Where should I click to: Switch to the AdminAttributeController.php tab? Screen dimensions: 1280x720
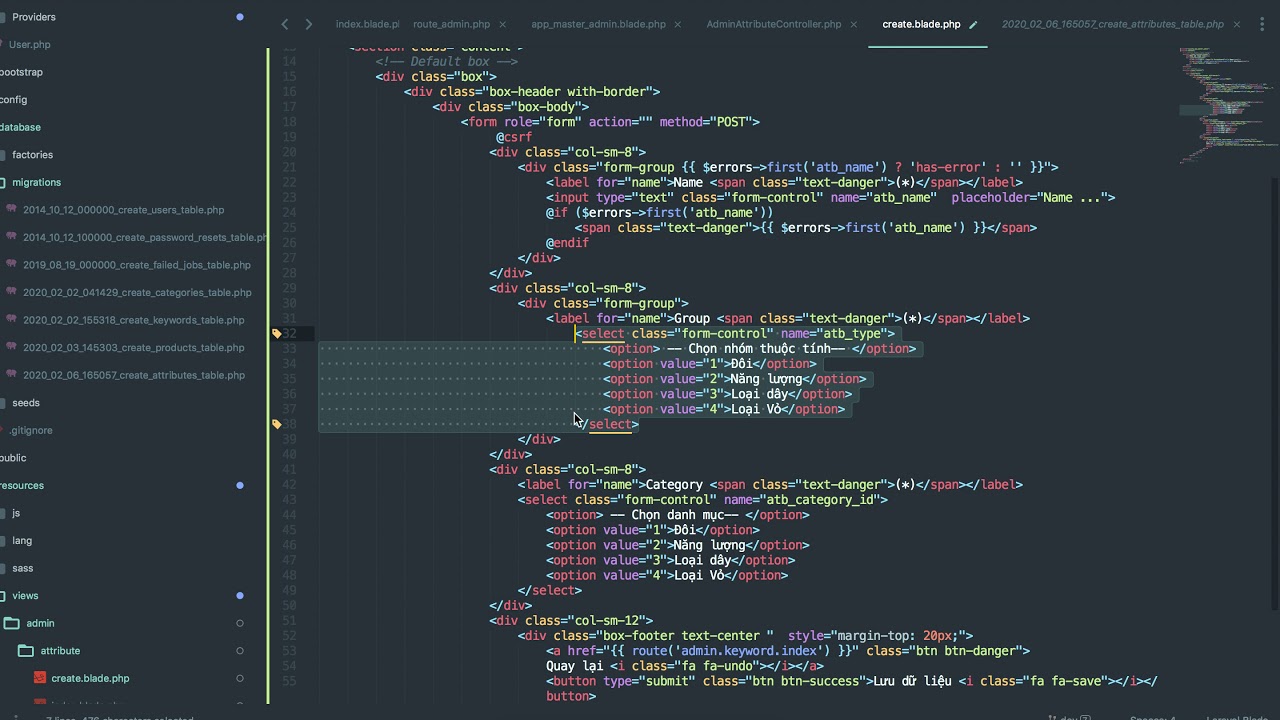[x=774, y=24]
